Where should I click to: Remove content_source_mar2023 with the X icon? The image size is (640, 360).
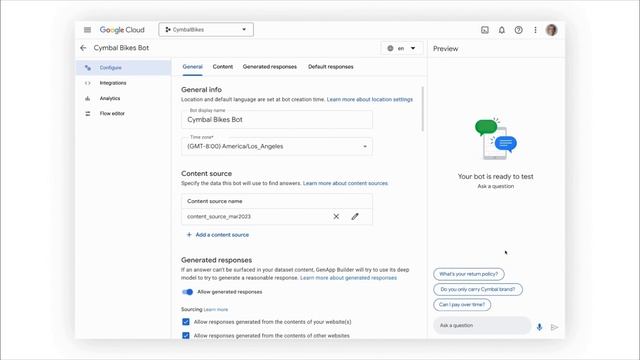click(336, 216)
